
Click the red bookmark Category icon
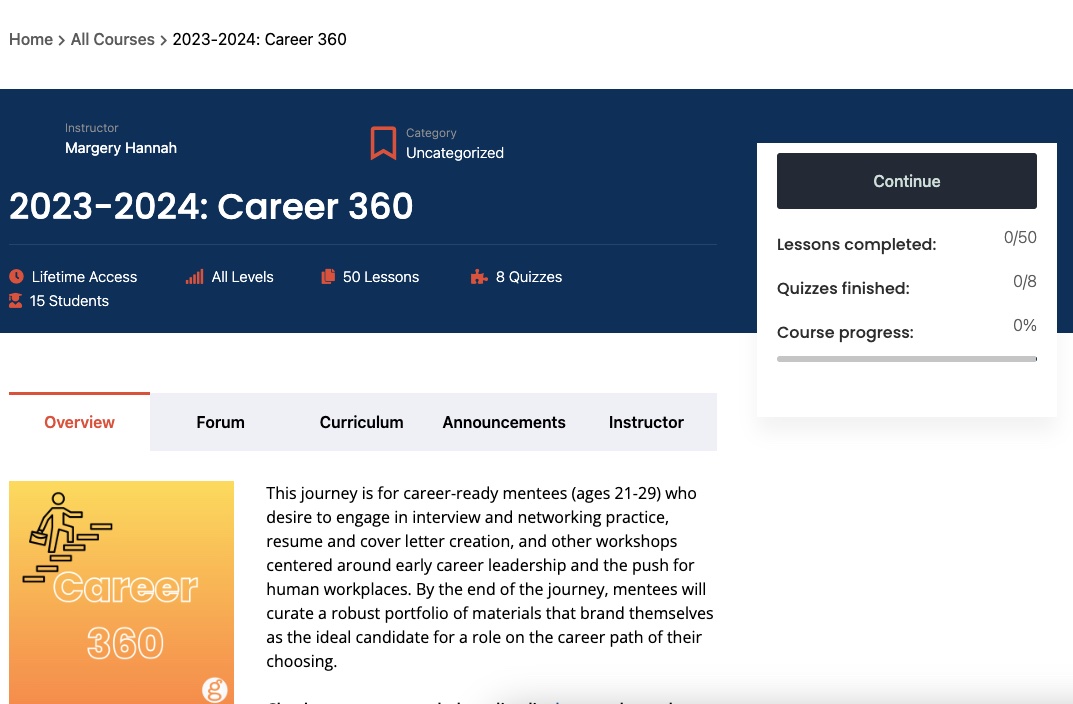(x=383, y=143)
